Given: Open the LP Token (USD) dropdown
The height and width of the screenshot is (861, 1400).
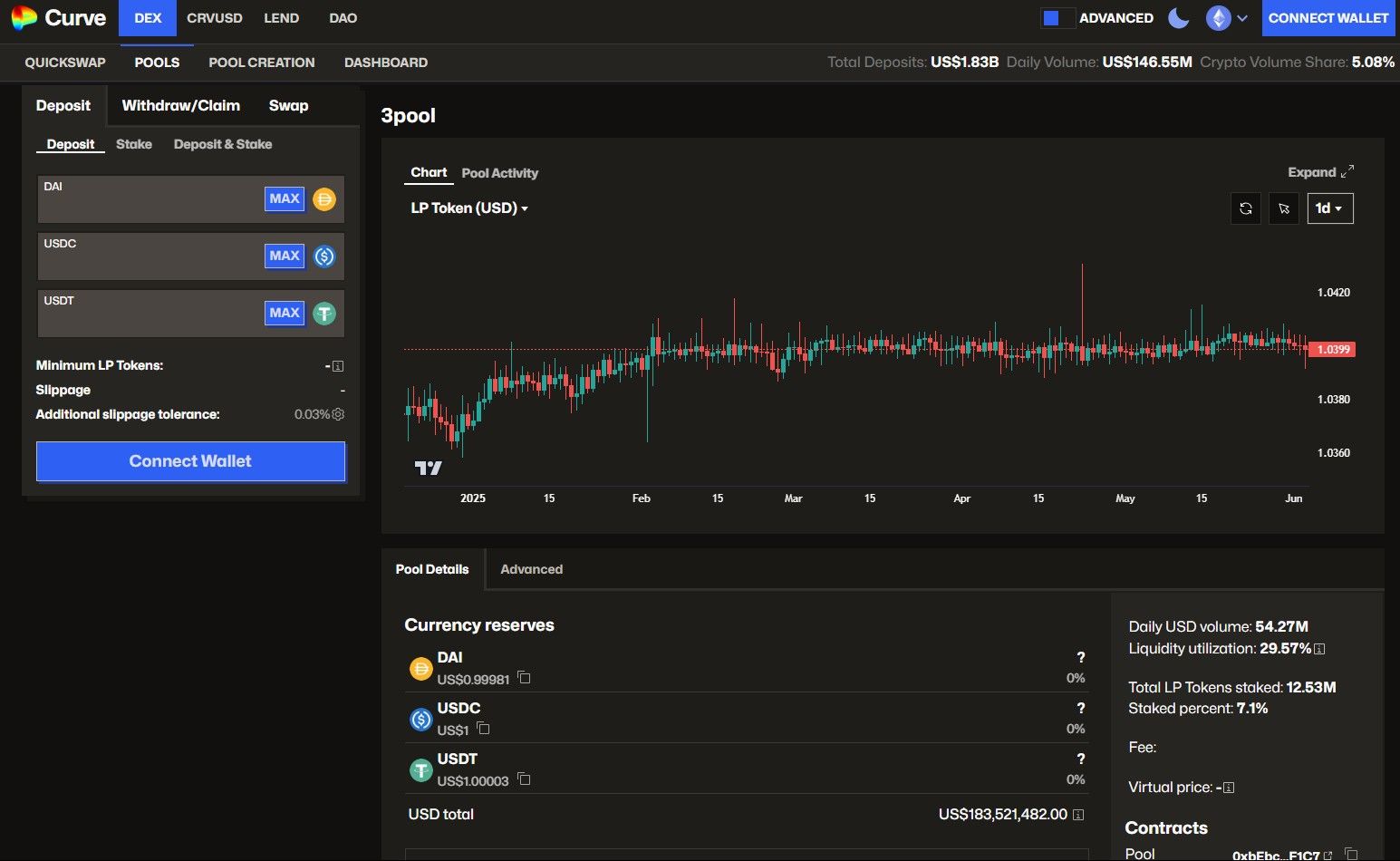Looking at the screenshot, I should (468, 208).
